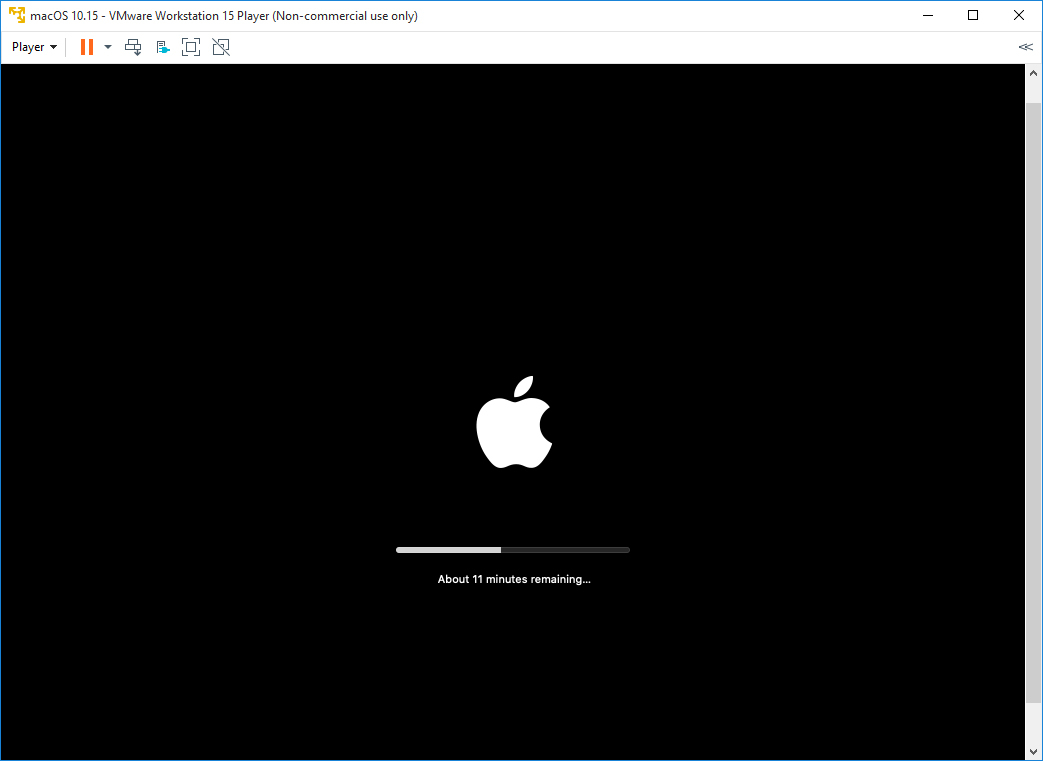This screenshot has height=761, width=1043.
Task: Send Ctrl+Alt+Del to the guest OS
Action: tap(133, 46)
